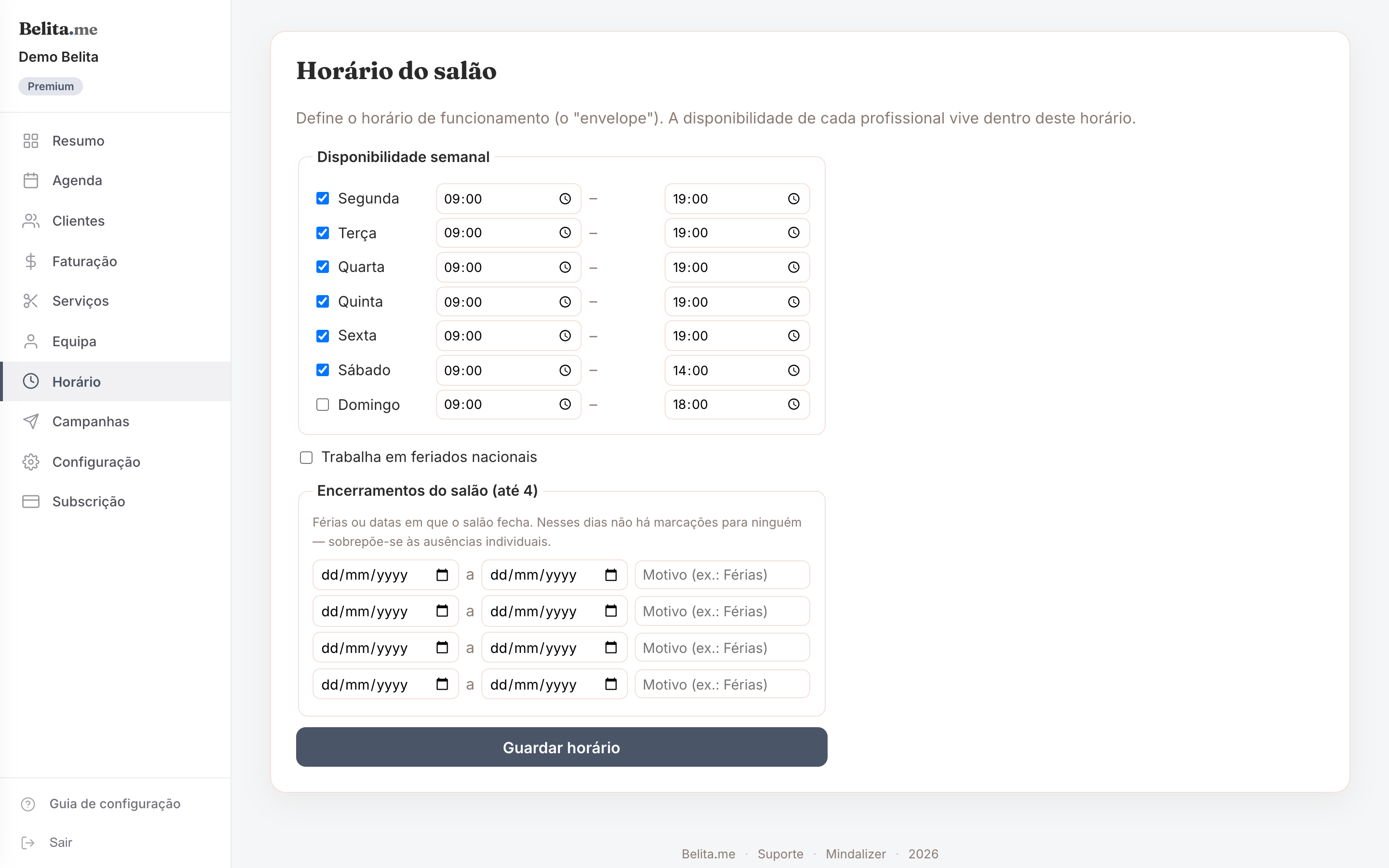1389x868 pixels.
Task: Uncheck the Quarta checkbox
Action: (x=323, y=267)
